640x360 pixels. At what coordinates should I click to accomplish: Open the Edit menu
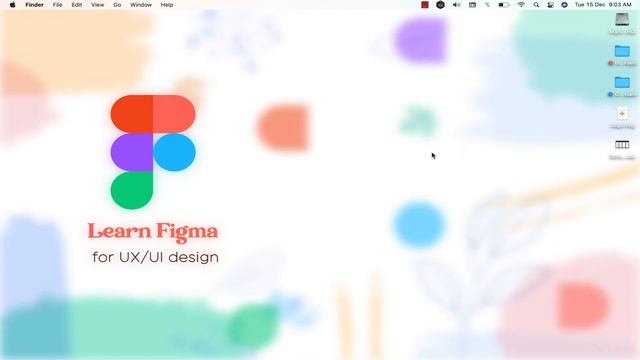point(77,5)
